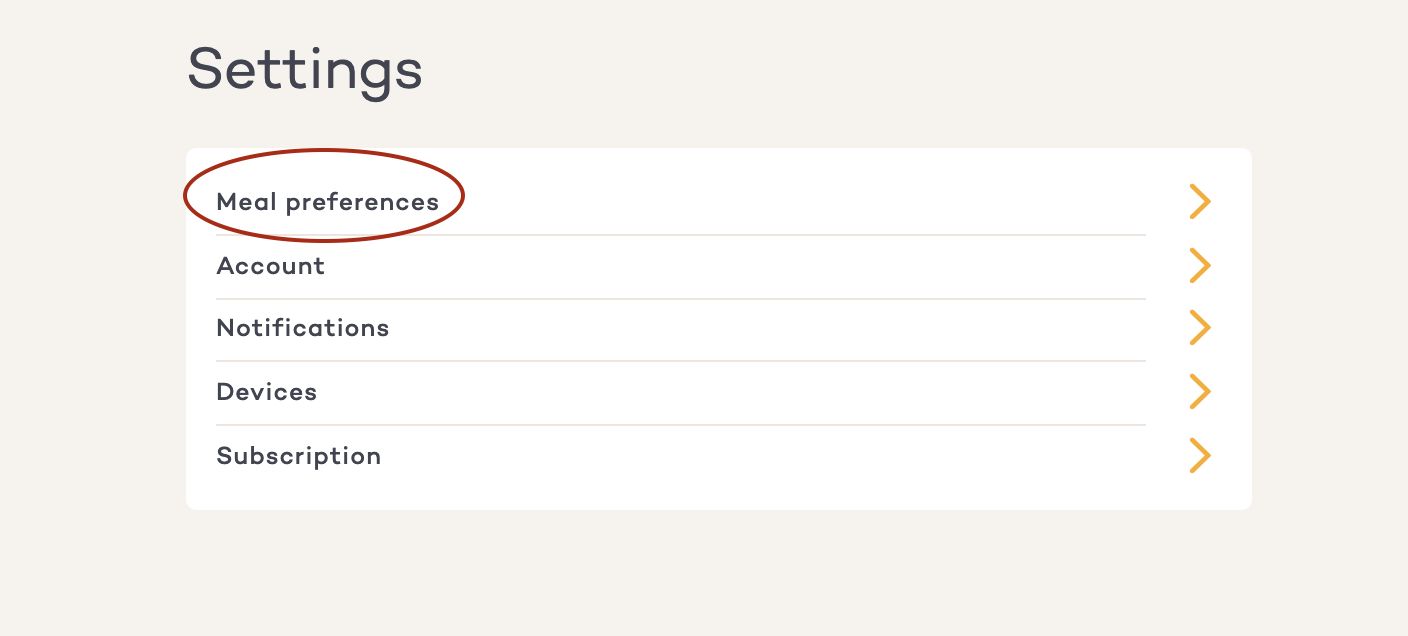1408x636 pixels.
Task: Go to Devices settings
Action: 266,392
